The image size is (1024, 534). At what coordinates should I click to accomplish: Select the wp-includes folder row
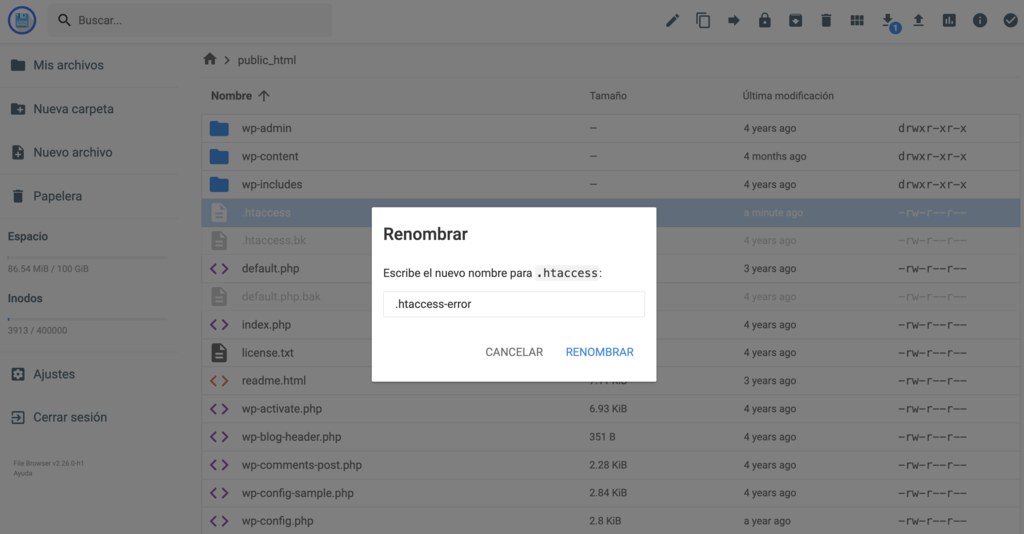click(x=611, y=185)
